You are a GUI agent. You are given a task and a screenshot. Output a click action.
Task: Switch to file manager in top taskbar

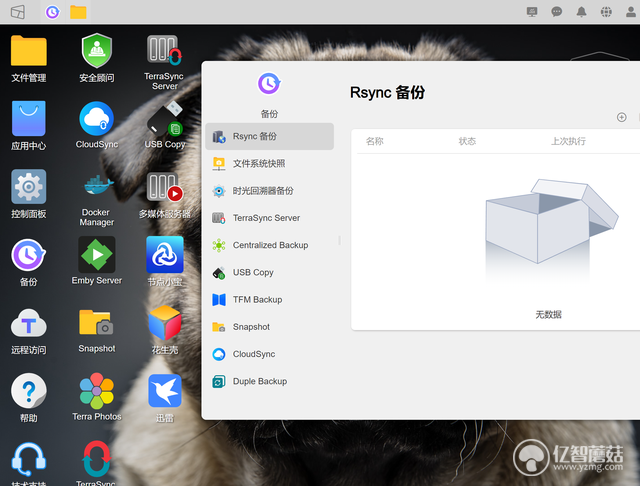pyautogui.click(x=78, y=12)
